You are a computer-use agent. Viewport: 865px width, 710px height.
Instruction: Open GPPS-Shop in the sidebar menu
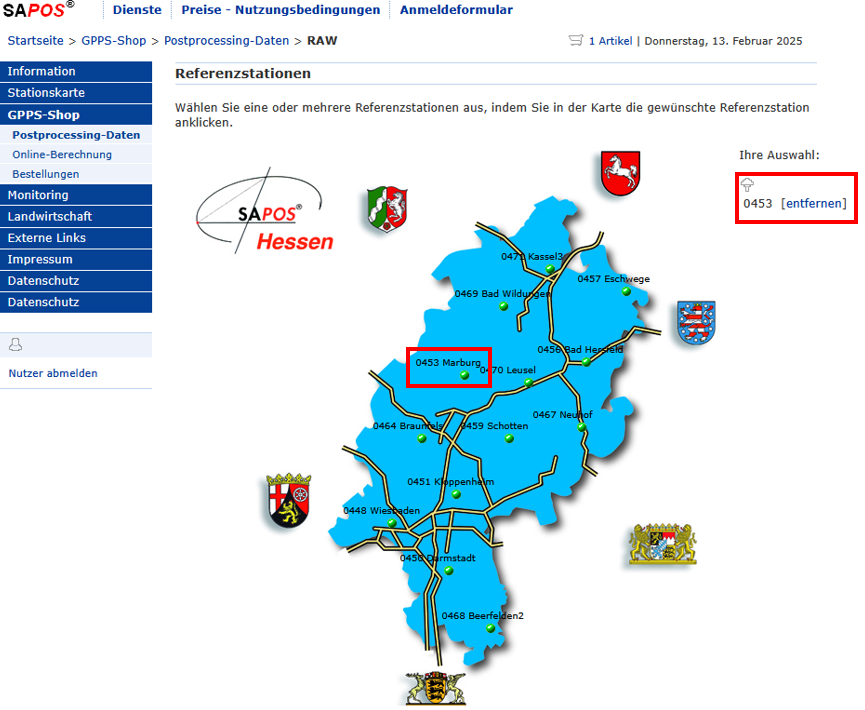[76, 115]
